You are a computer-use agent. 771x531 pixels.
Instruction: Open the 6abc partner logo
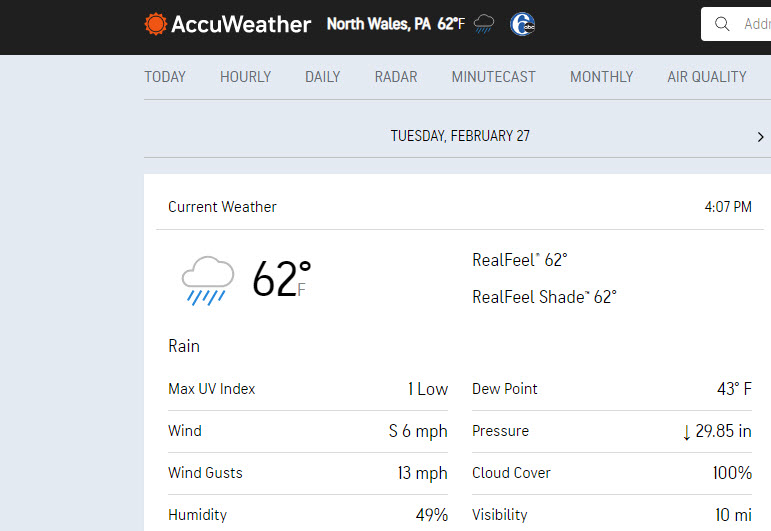[x=522, y=24]
